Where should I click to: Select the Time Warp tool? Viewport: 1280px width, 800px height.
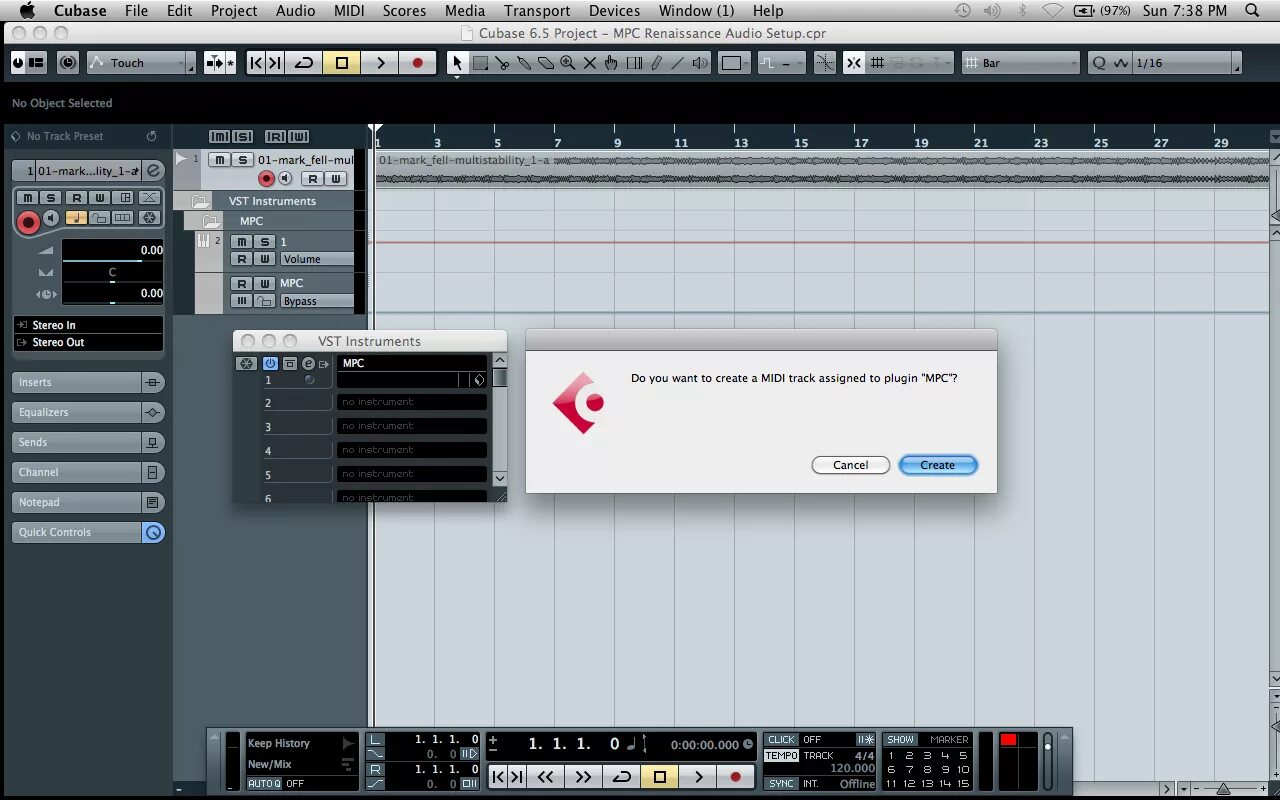634,63
